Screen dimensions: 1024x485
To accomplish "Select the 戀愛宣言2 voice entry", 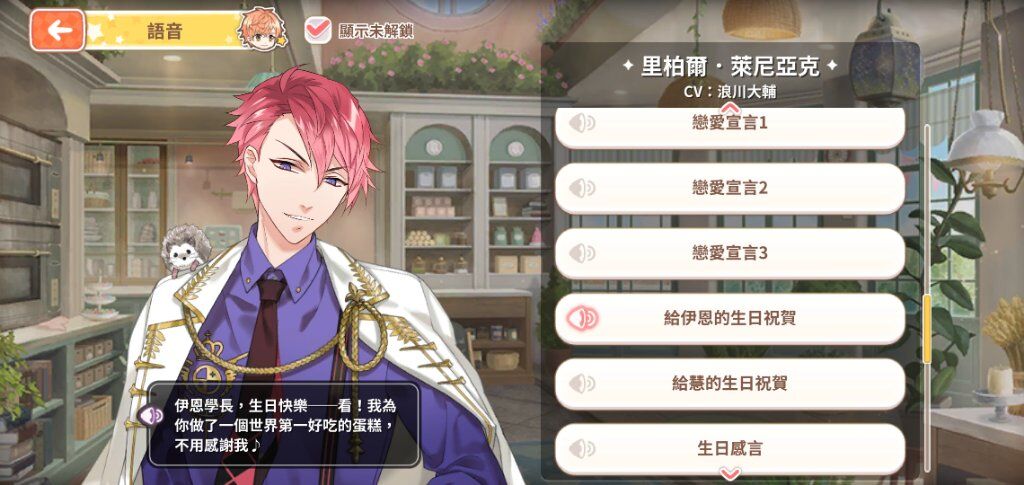I will 729,188.
